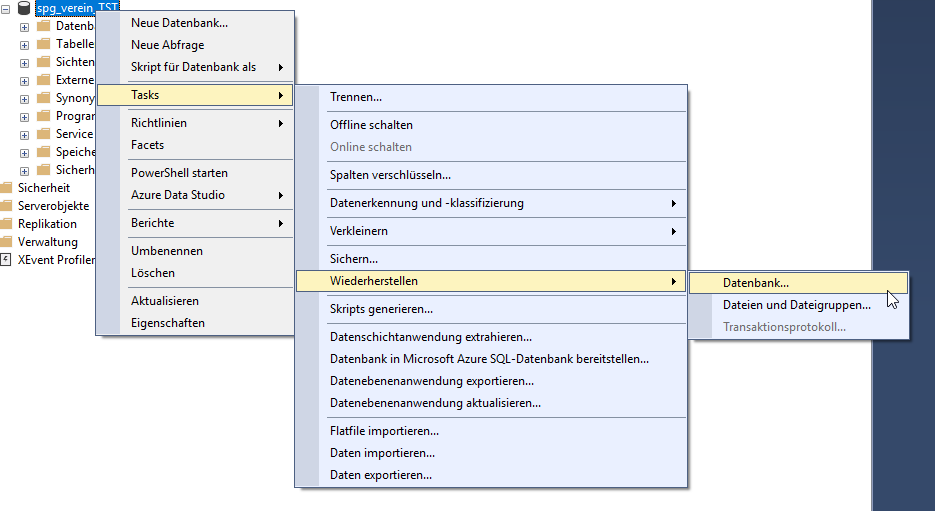935x511 pixels.
Task: Click Sichern... in Tasks menu
Action: pos(353,259)
